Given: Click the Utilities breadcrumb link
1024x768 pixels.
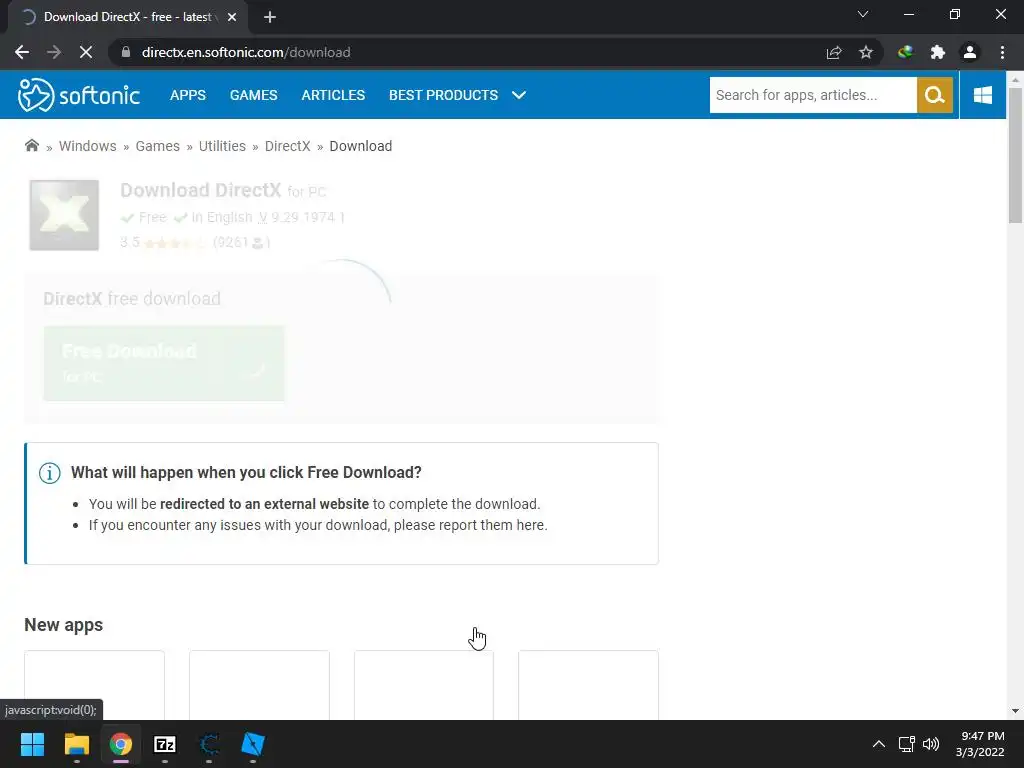Looking at the screenshot, I should pos(222,146).
